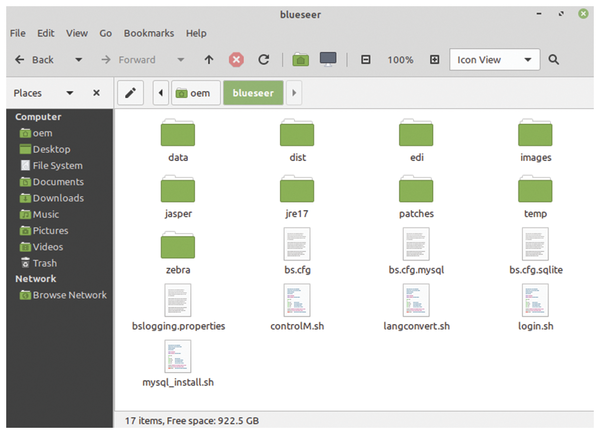
Task: Click the search magnifier icon
Action: coord(554,60)
